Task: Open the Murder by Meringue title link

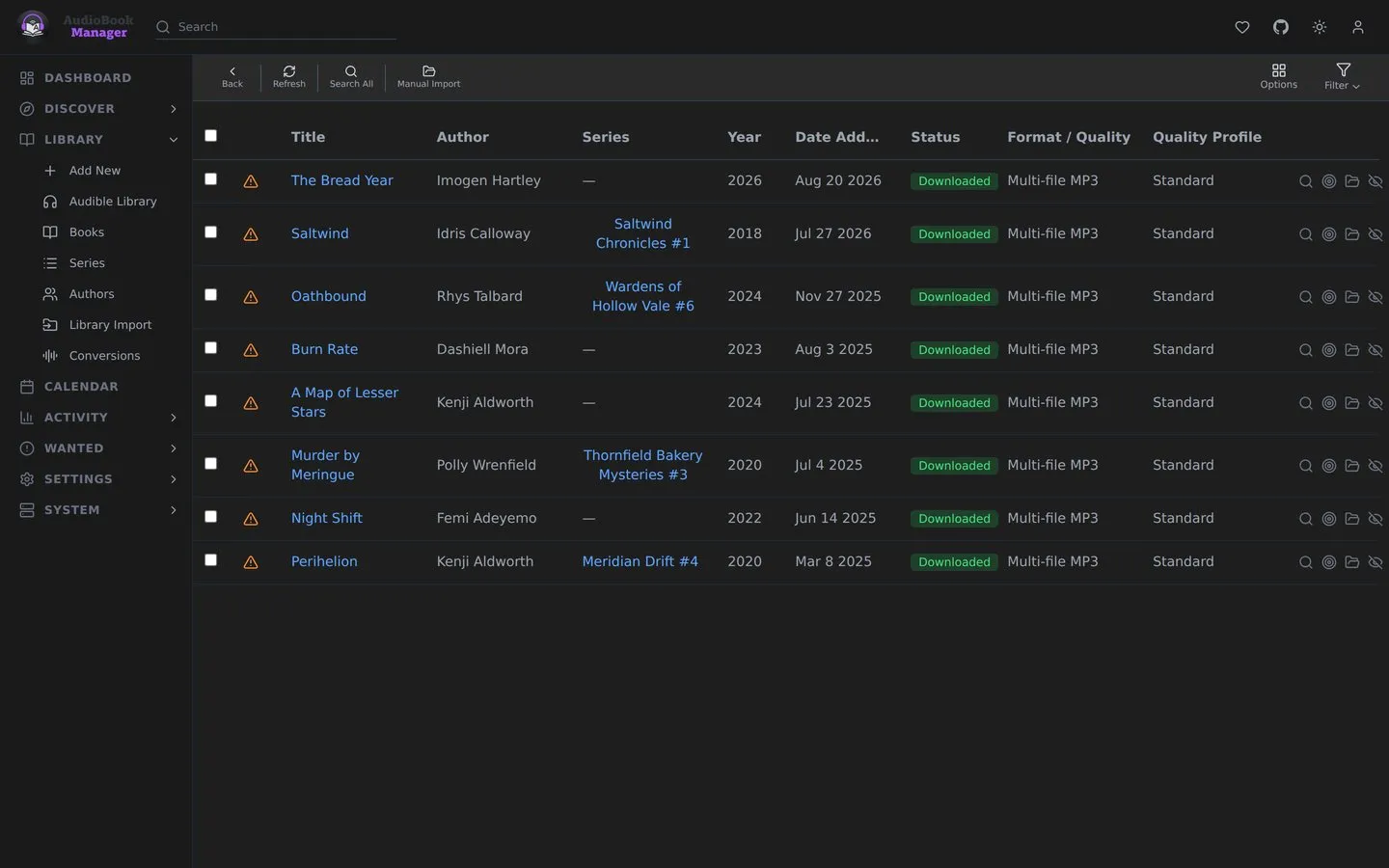Action: (x=325, y=465)
